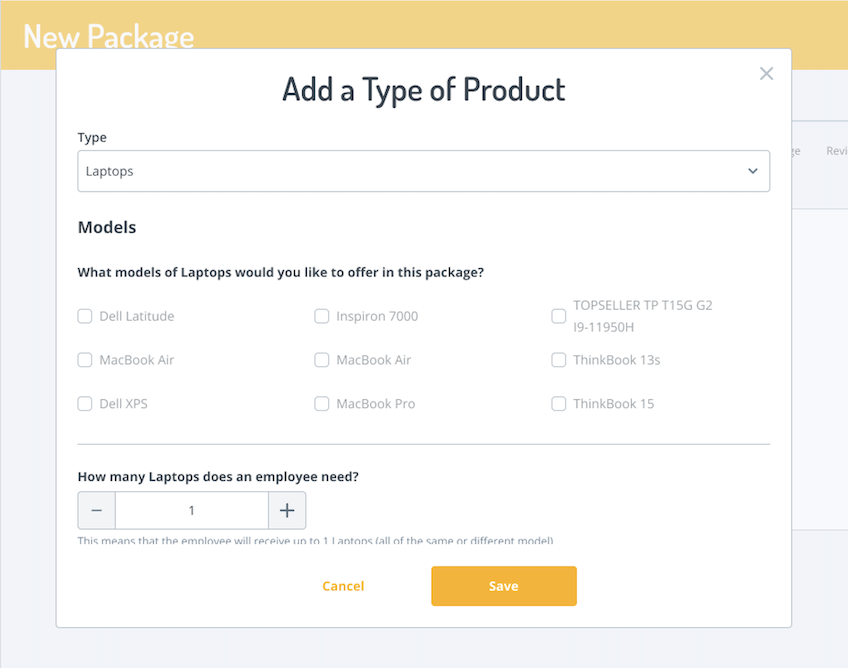Enable the MacBook Air option in first column
This screenshot has height=668, width=848.
85,360
